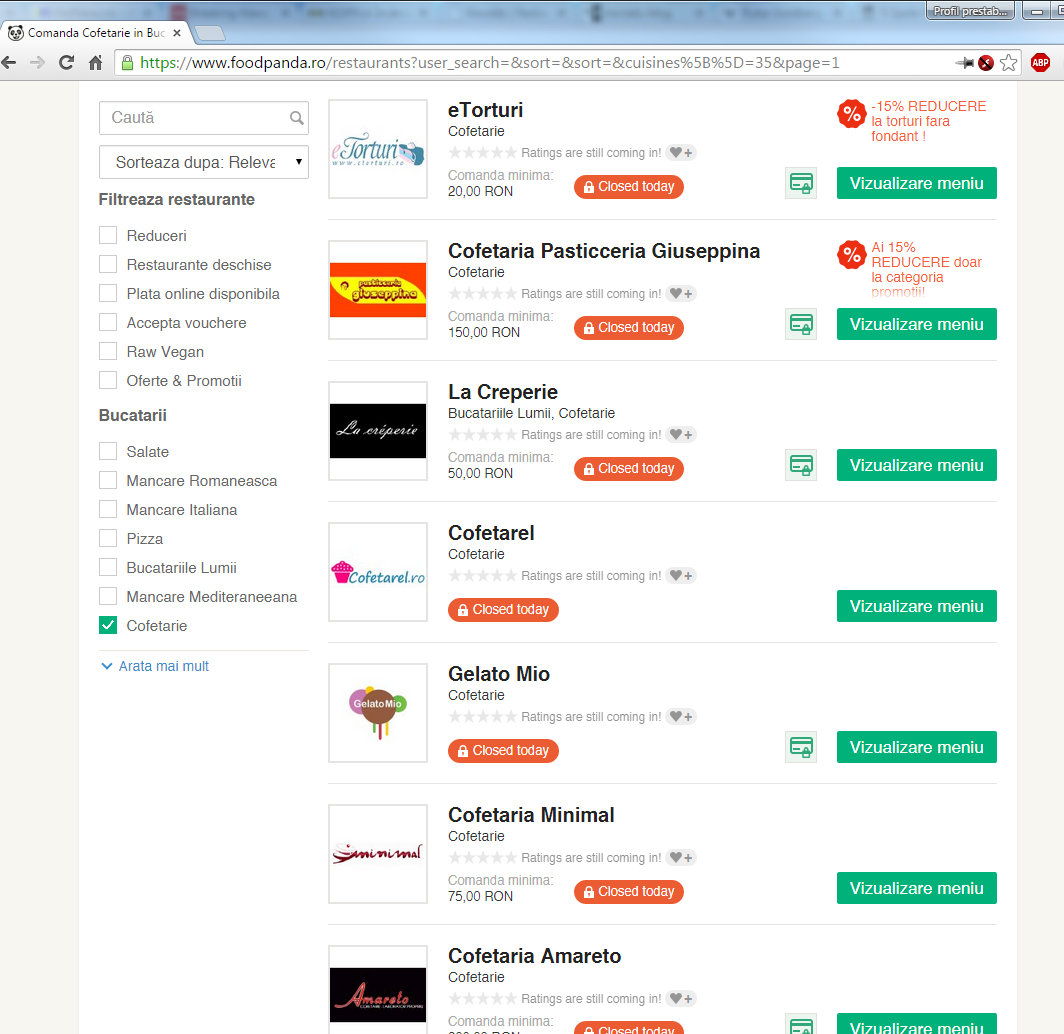Screen dimensions: 1064x1034
Task: Click the discount percent badge for eTorturi
Action: [x=852, y=114]
